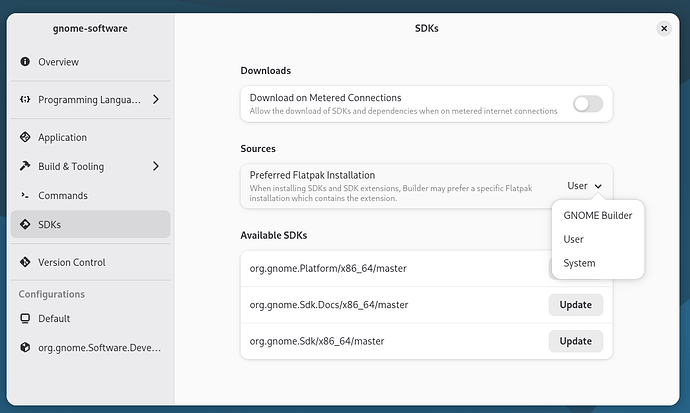Toggle Download on Metered Connections switch
This screenshot has width=690, height=413.
588,104
